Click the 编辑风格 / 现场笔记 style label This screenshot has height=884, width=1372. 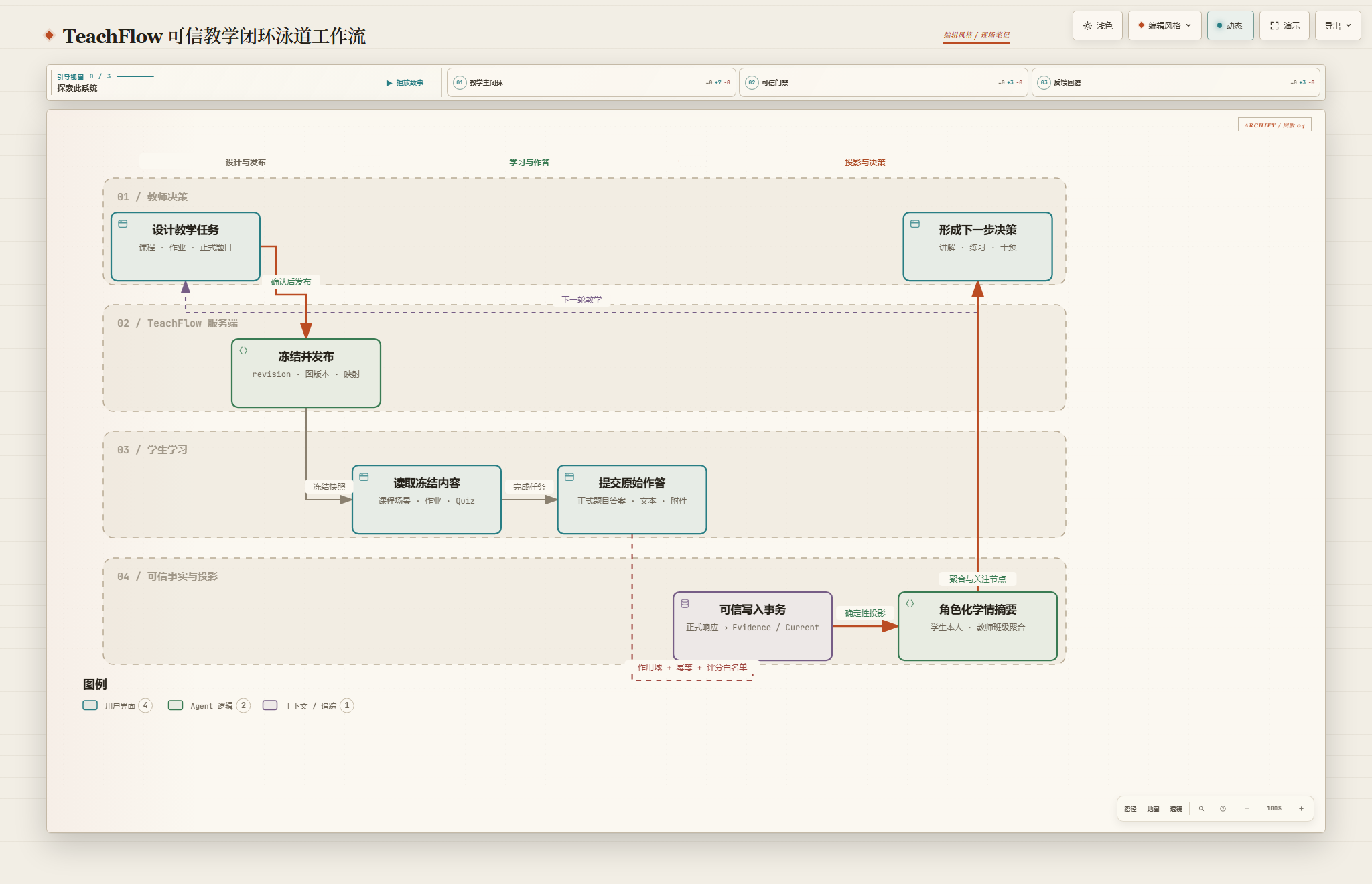pyautogui.click(x=976, y=35)
